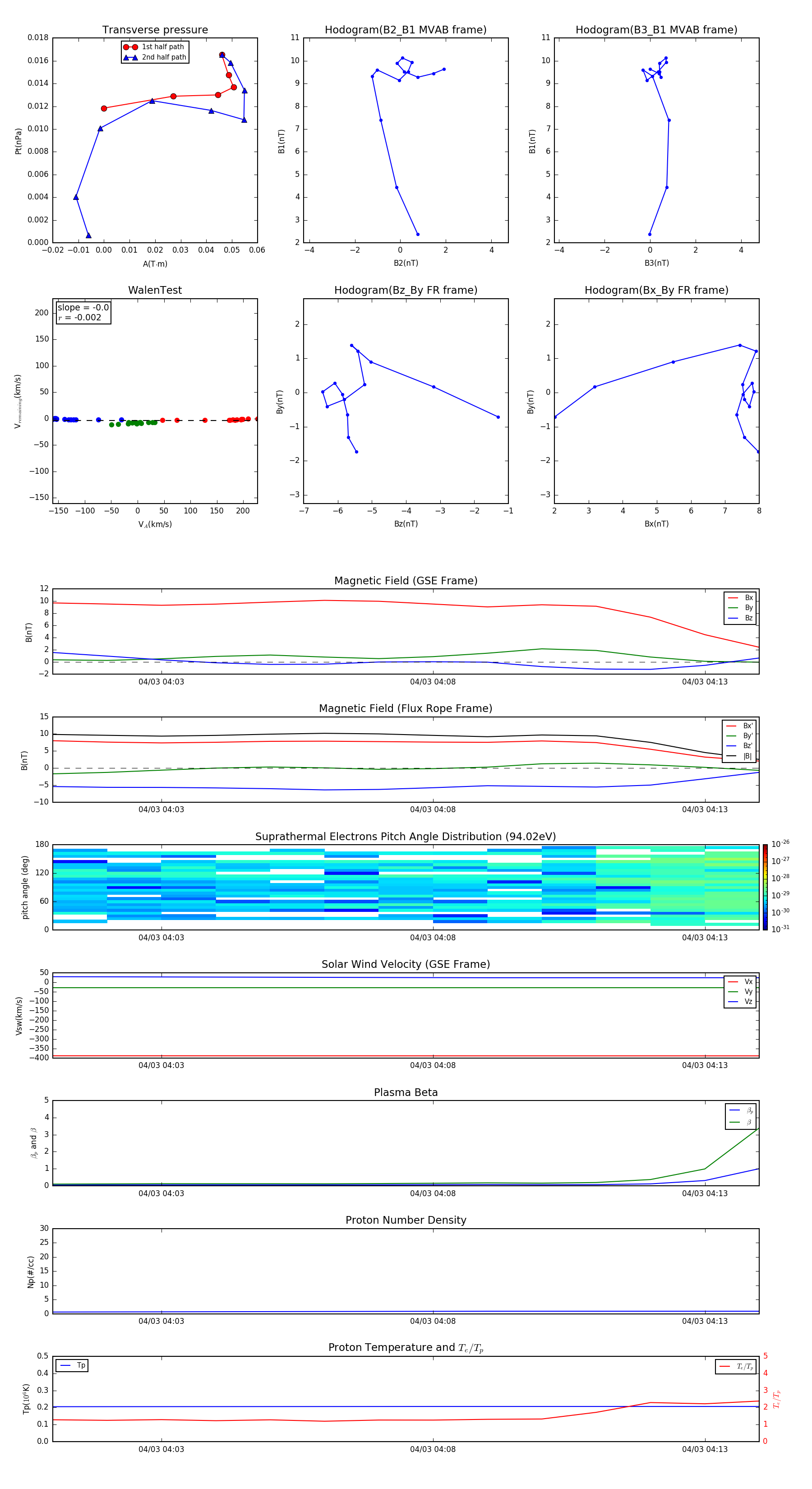Click the 'Hodogram(Bz_By FR frame)' title
Screen dimensions: 812x1489
point(406,290)
